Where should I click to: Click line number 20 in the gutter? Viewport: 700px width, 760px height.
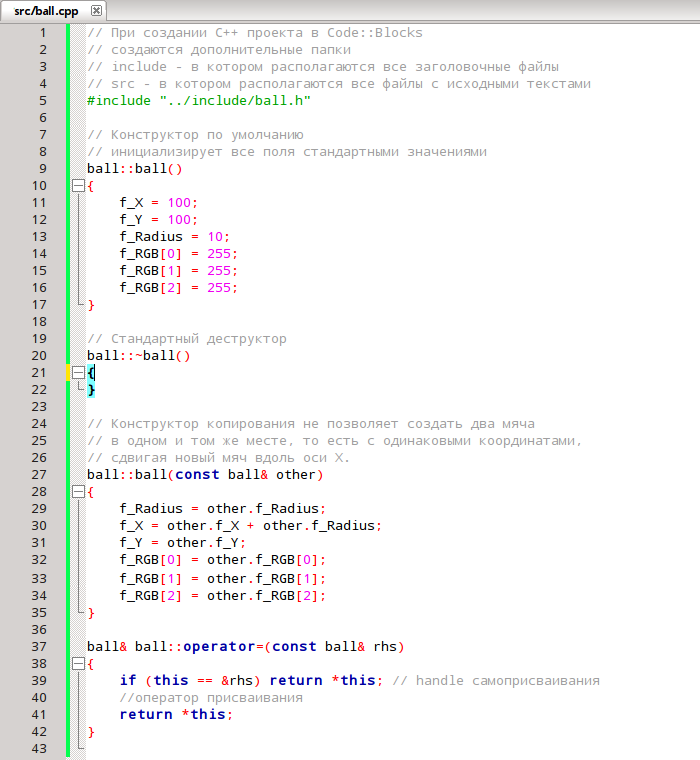pos(39,356)
